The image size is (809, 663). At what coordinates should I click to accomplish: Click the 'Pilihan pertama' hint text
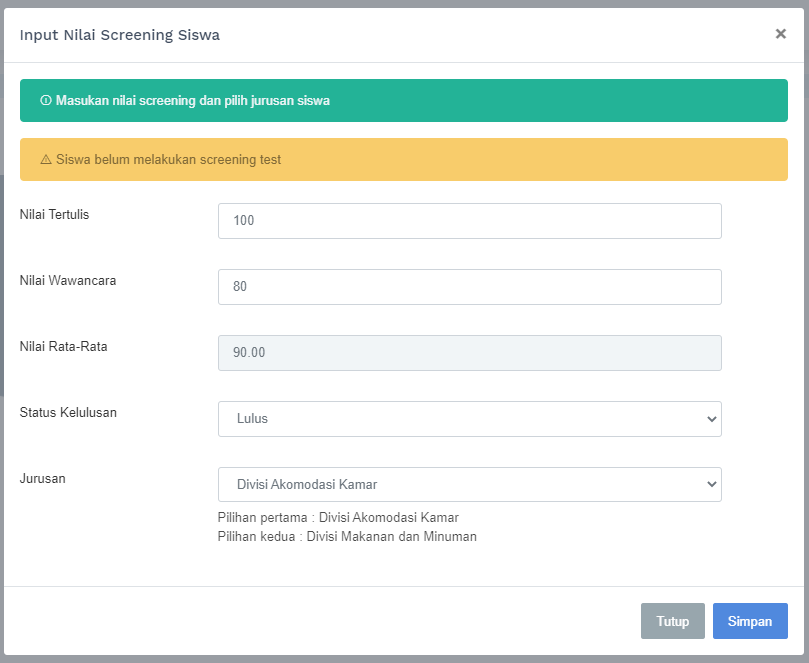click(338, 518)
